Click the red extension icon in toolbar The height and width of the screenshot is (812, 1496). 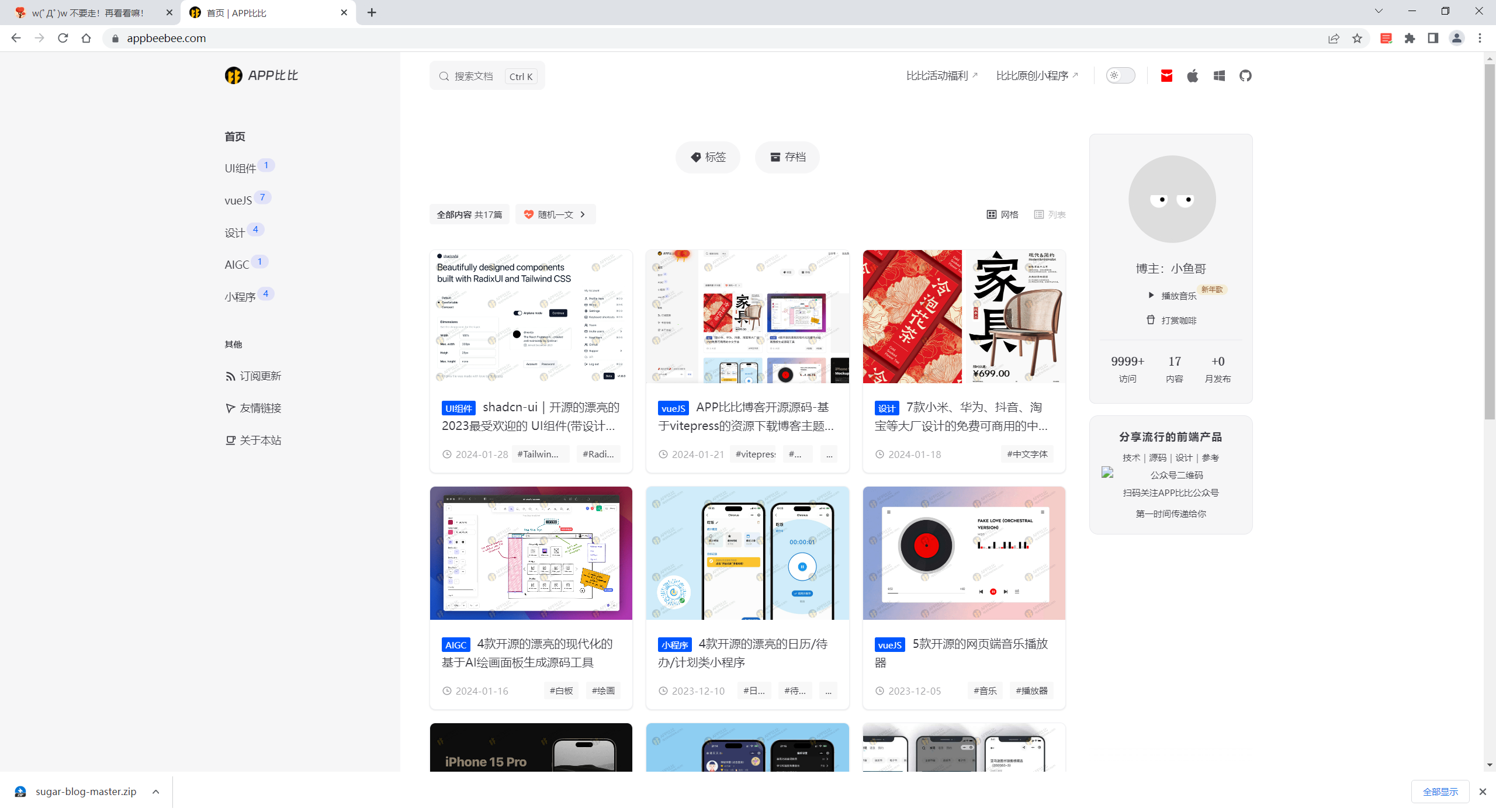pos(1386,38)
